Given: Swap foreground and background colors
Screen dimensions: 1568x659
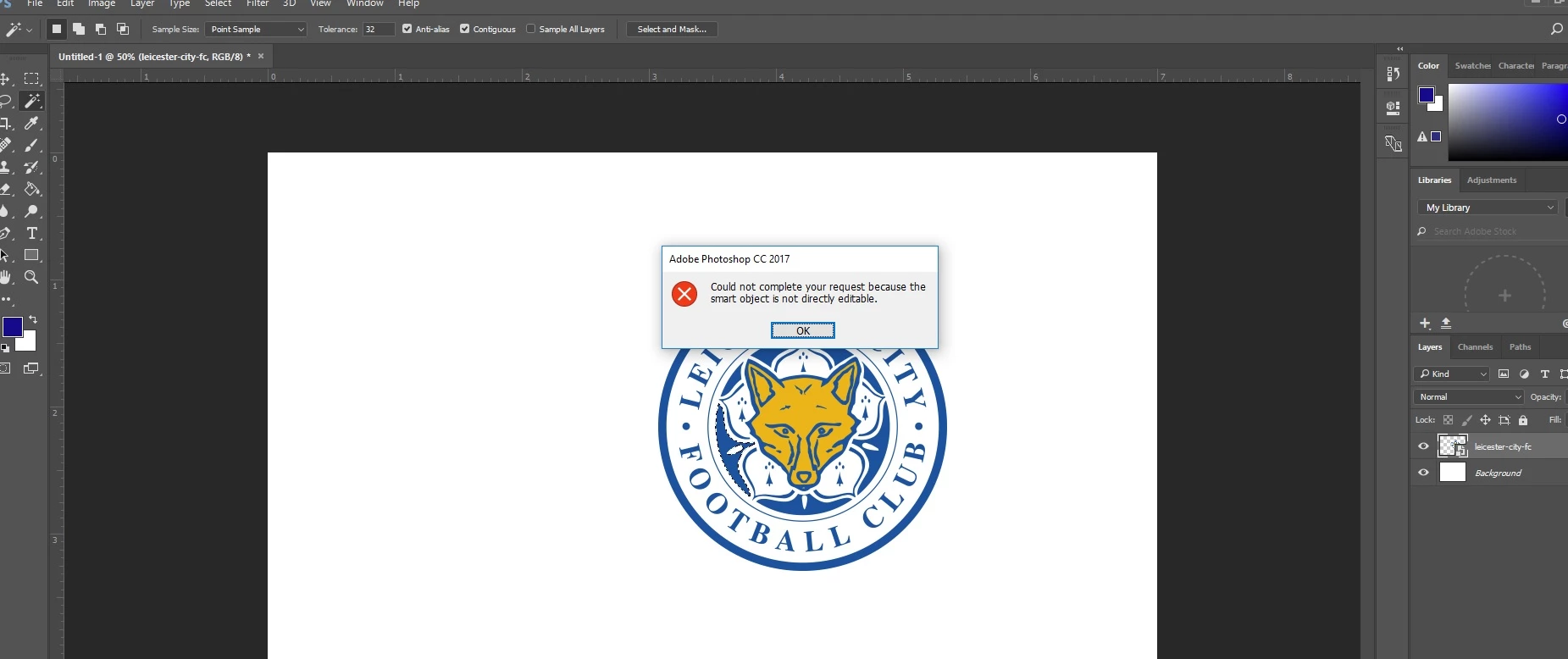Looking at the screenshot, I should [x=33, y=319].
